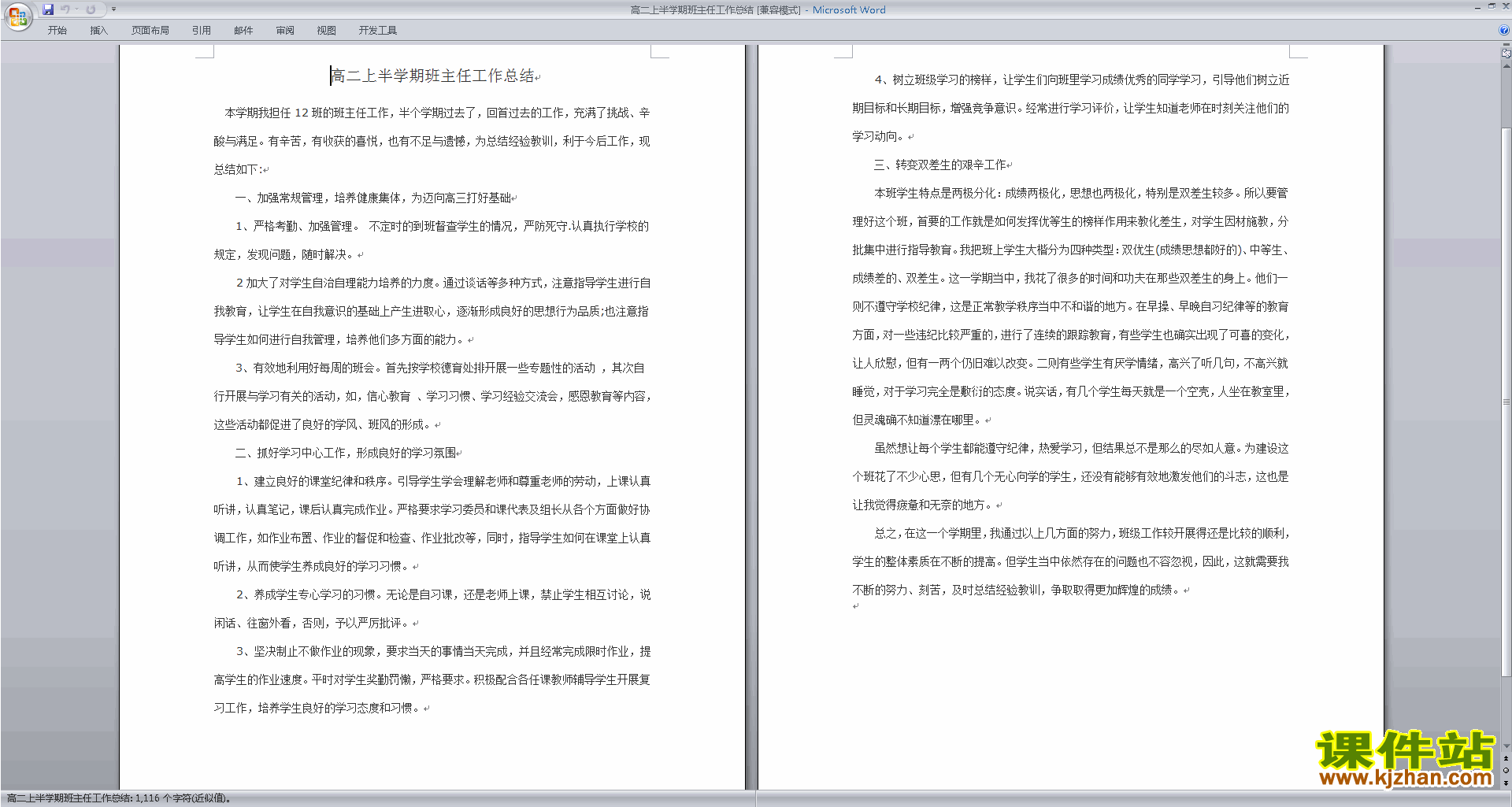Switch to the 开发工具 tab

[x=378, y=31]
